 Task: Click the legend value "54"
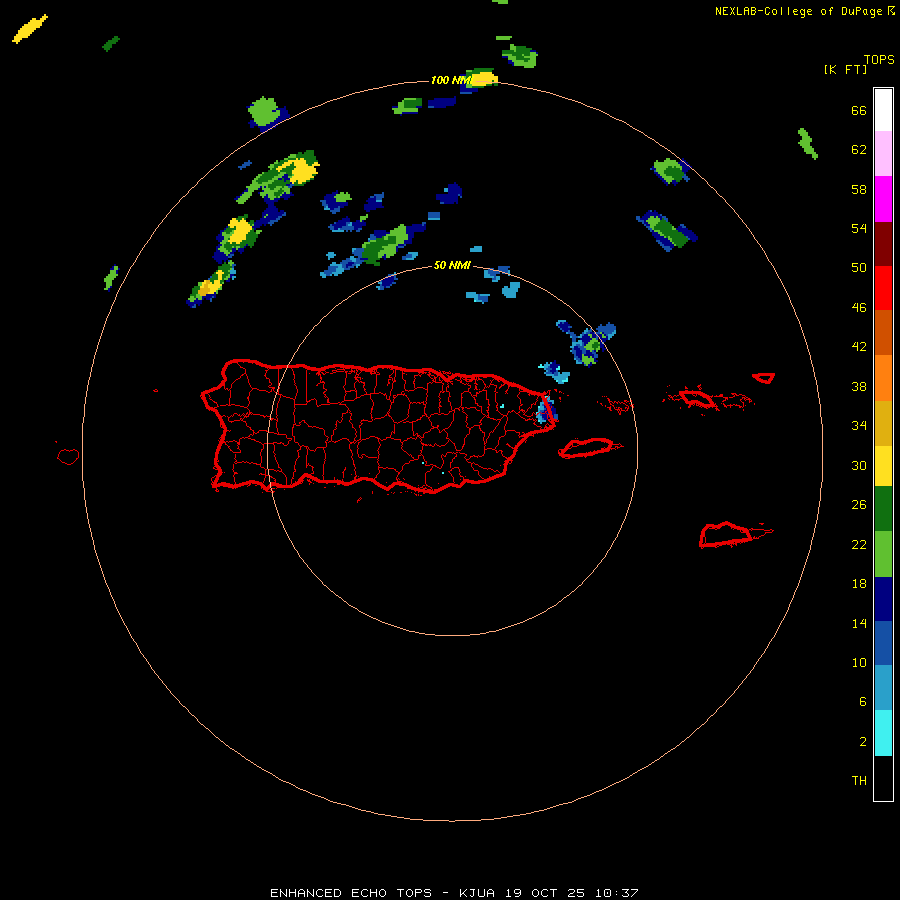tap(859, 228)
